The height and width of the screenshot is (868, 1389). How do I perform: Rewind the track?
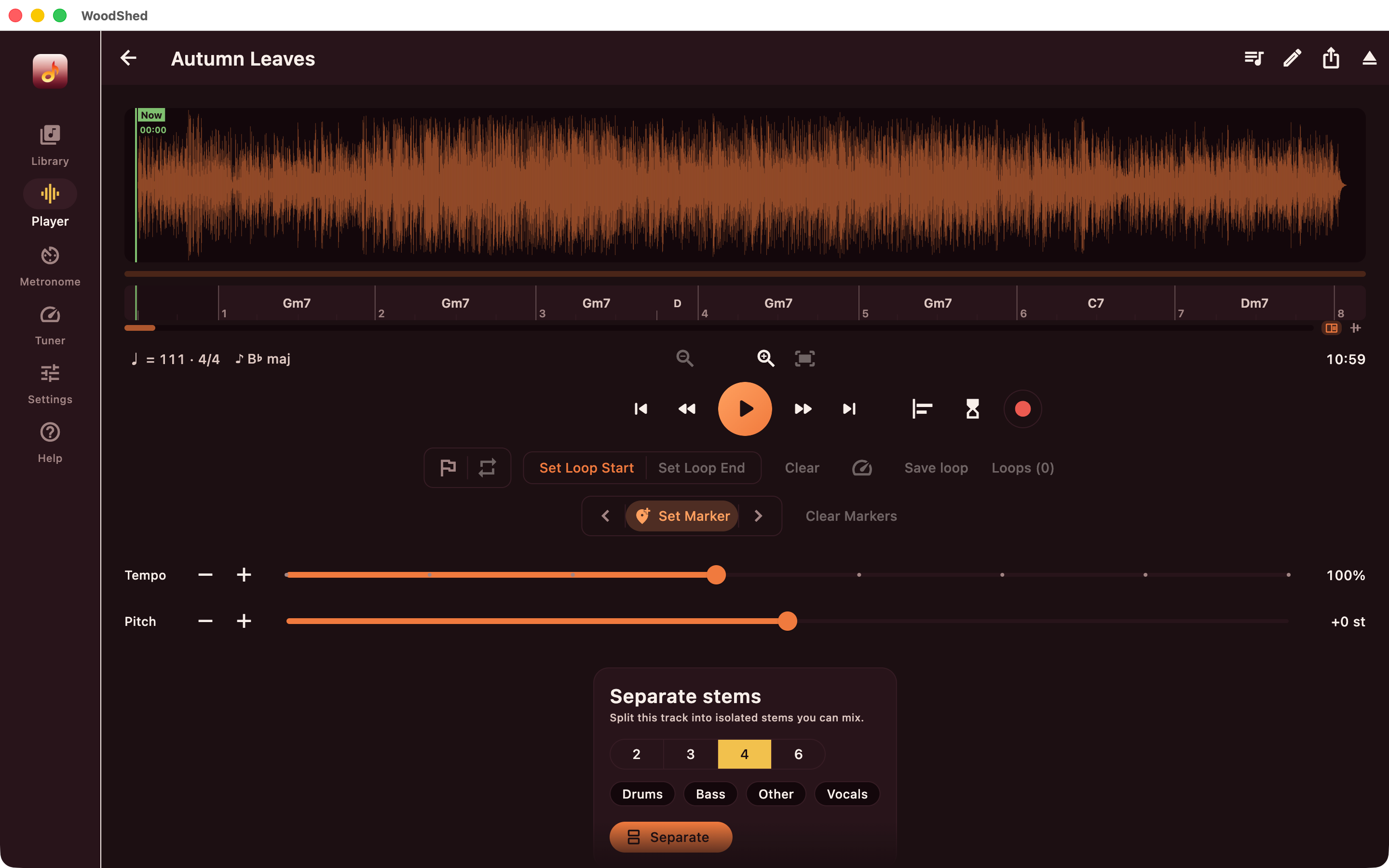[x=687, y=409]
